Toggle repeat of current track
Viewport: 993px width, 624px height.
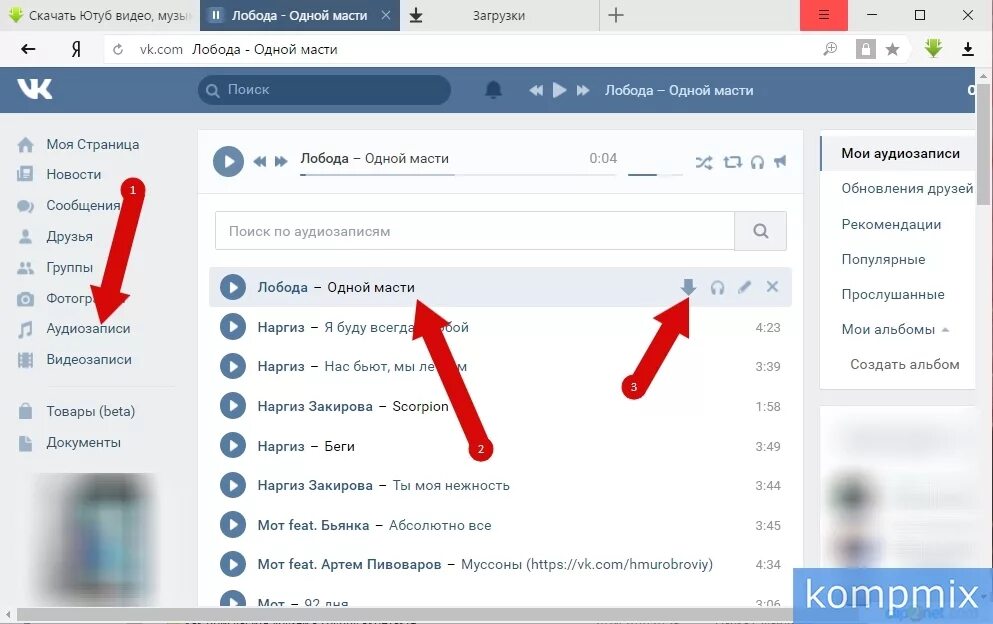733,162
